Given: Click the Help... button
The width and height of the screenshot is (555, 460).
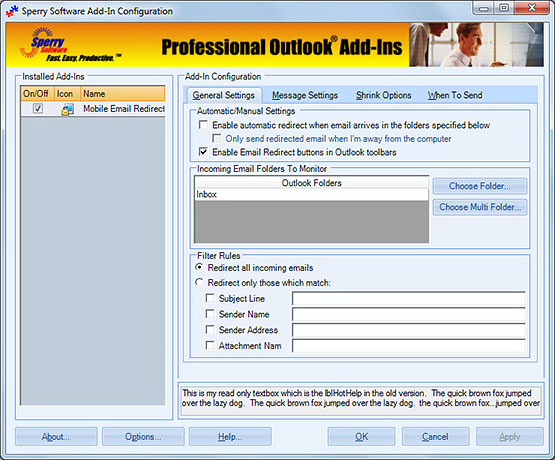Looking at the screenshot, I should click(x=230, y=437).
